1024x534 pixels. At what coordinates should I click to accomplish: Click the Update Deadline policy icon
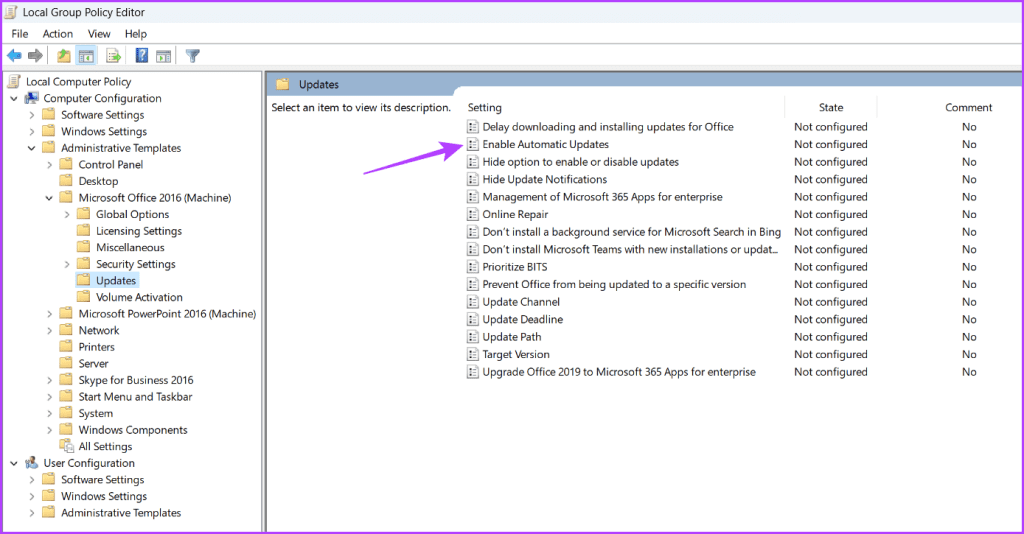pos(473,319)
